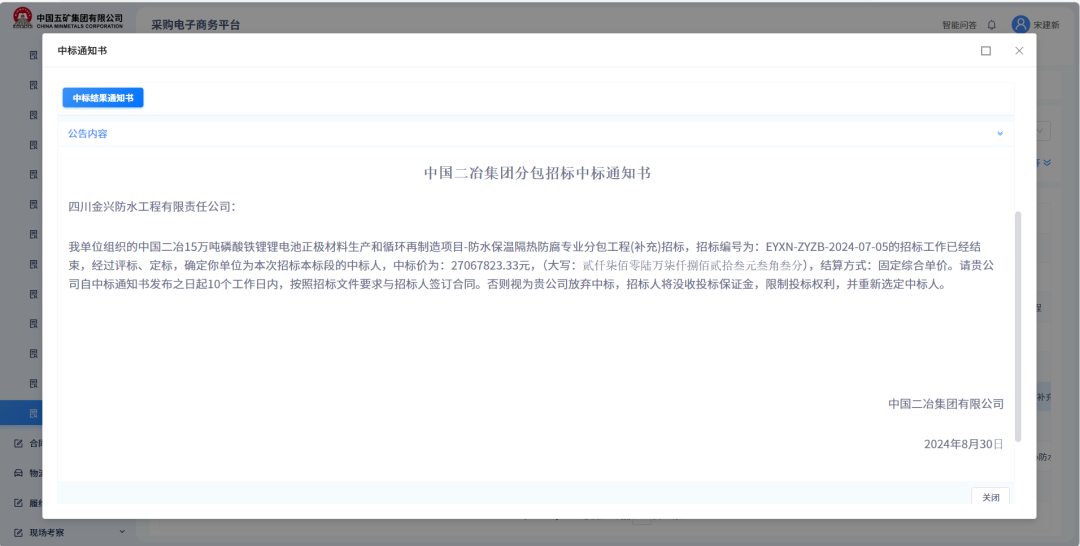Click the sidebar icon beside 履
This screenshot has width=1080, height=546.
(19, 503)
